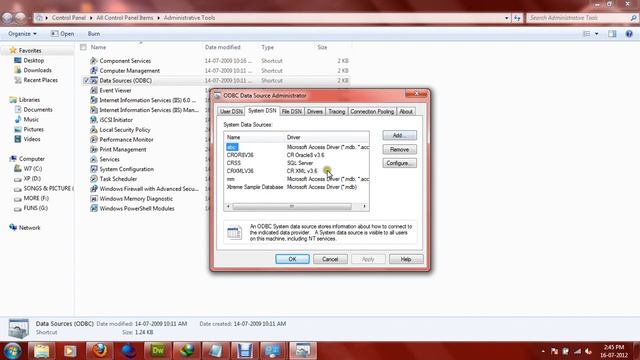Select the Xtreme Sample Database row
This screenshot has width=640, height=360.
tap(297, 187)
